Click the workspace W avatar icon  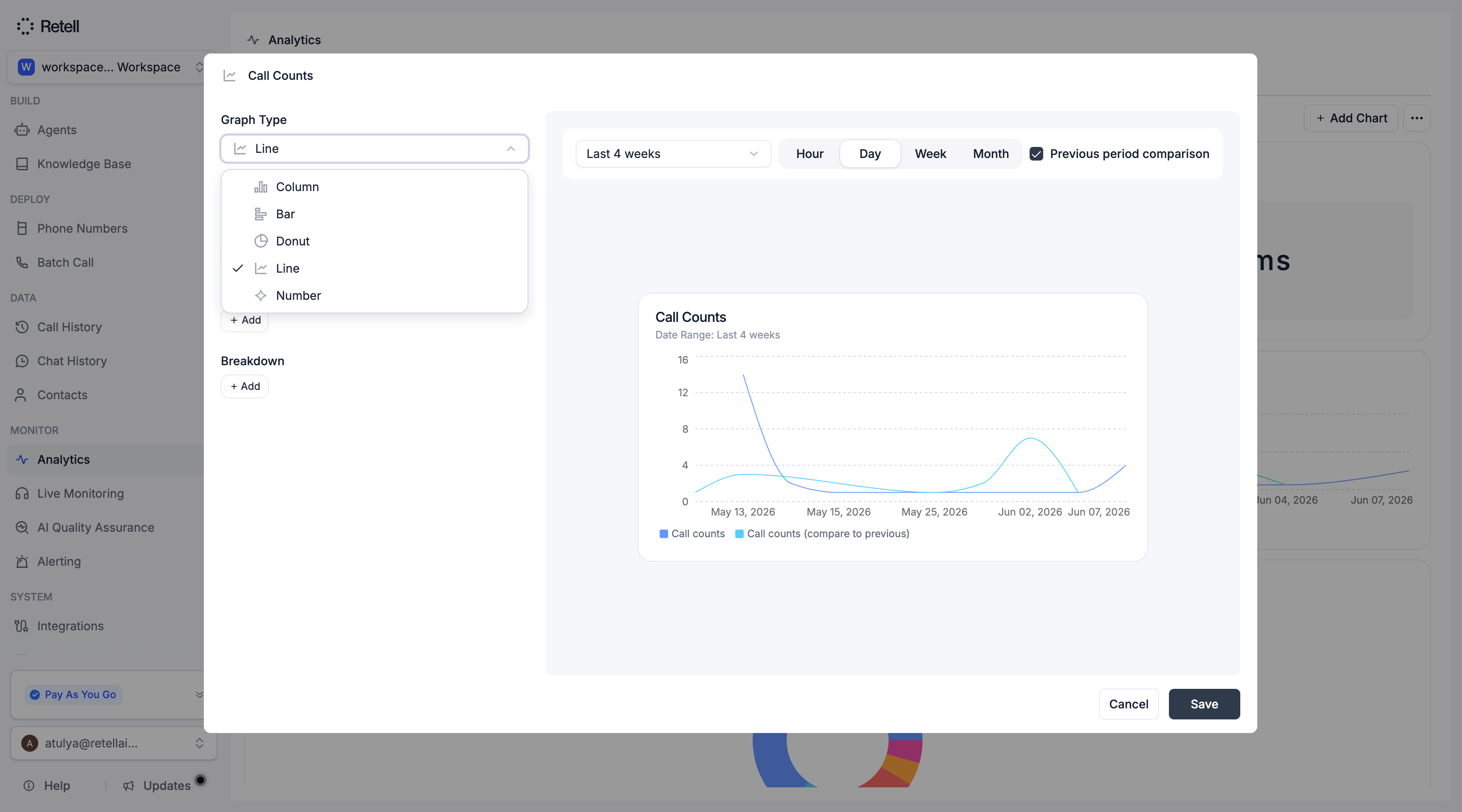pos(26,67)
